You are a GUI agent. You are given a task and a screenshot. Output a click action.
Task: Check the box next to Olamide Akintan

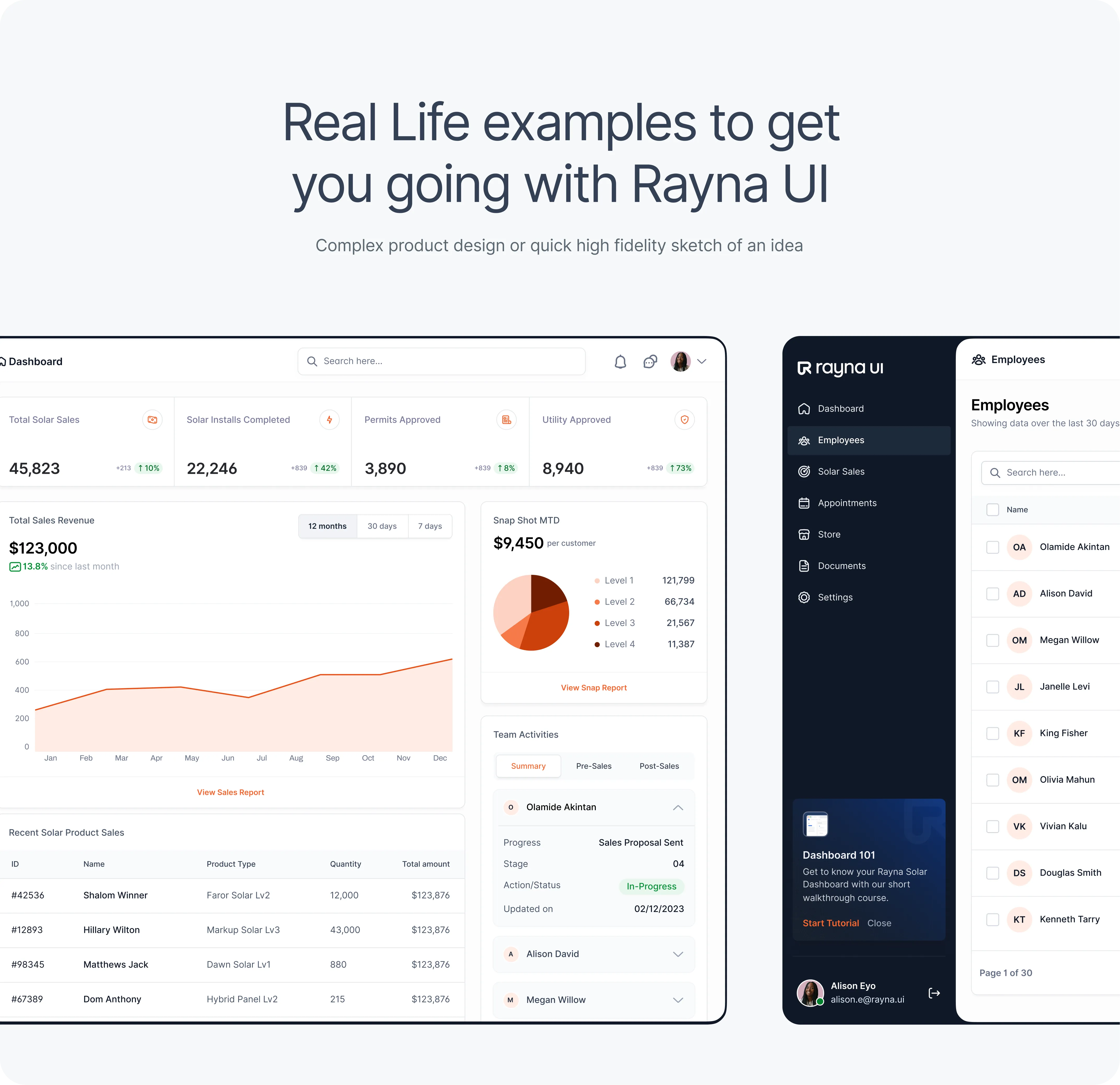coord(993,547)
